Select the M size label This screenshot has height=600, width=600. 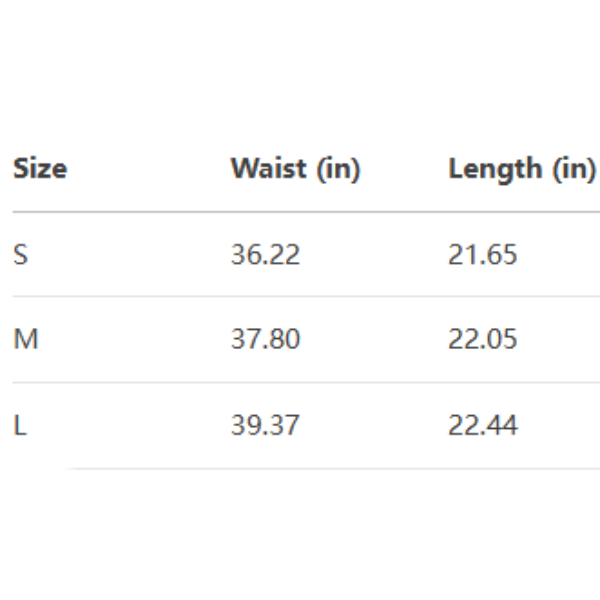click(26, 340)
